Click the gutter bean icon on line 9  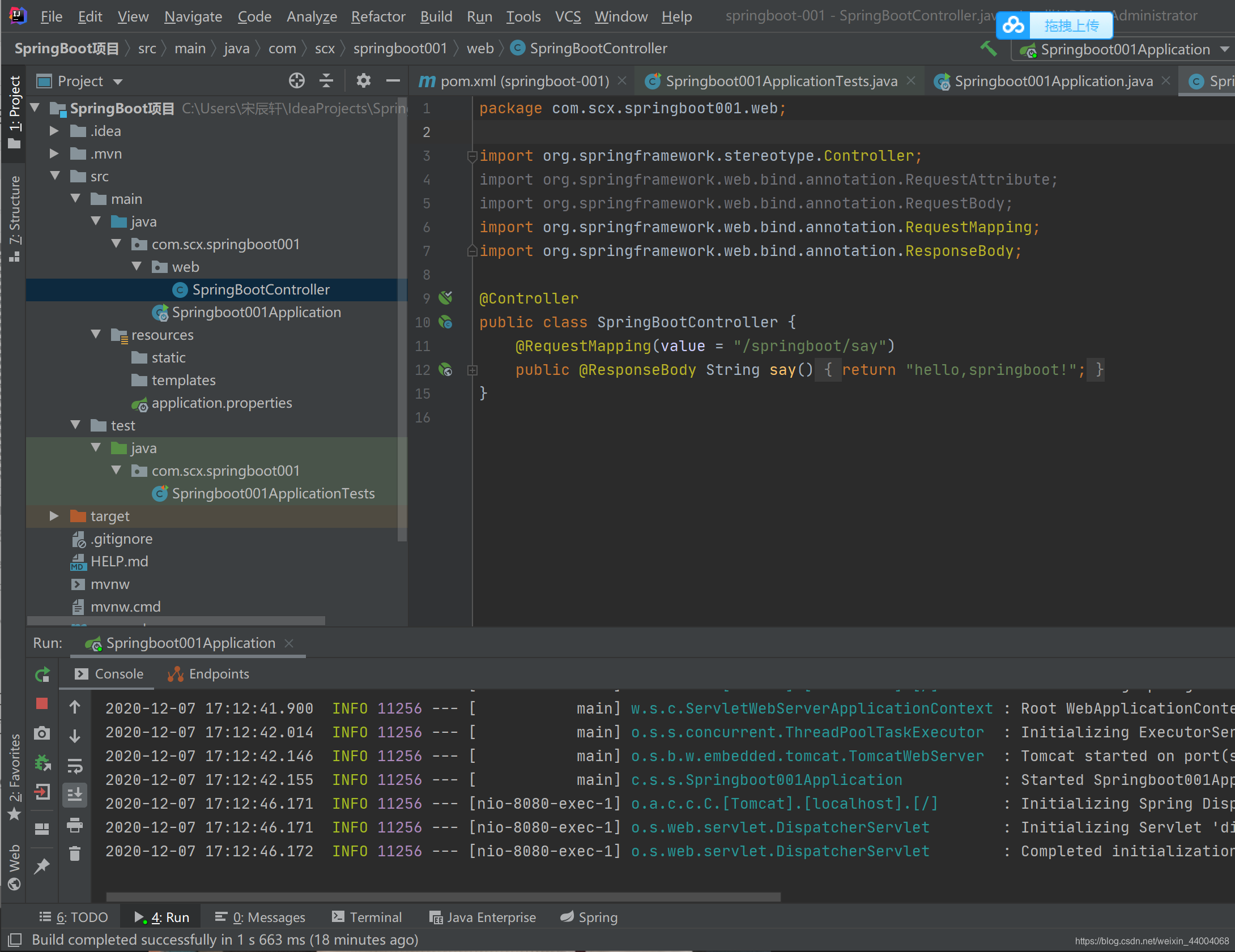click(x=445, y=297)
